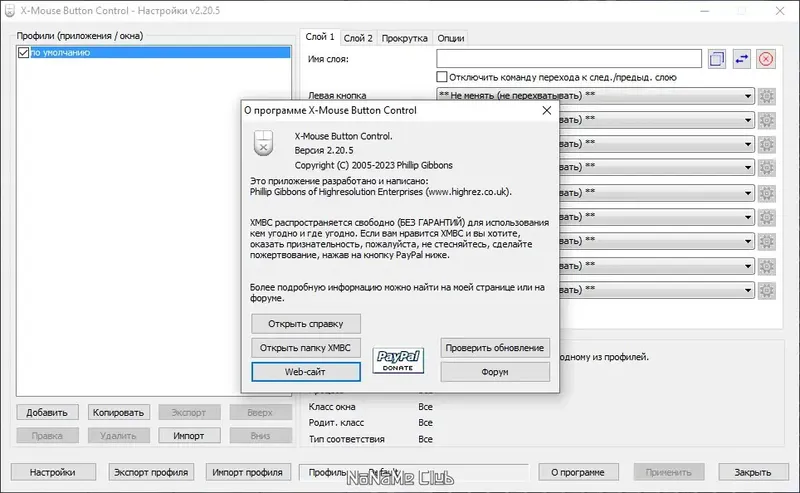The image size is (800, 493).
Task: Click the Профили (приложения / окна) heading
Action: [x=80, y=36]
